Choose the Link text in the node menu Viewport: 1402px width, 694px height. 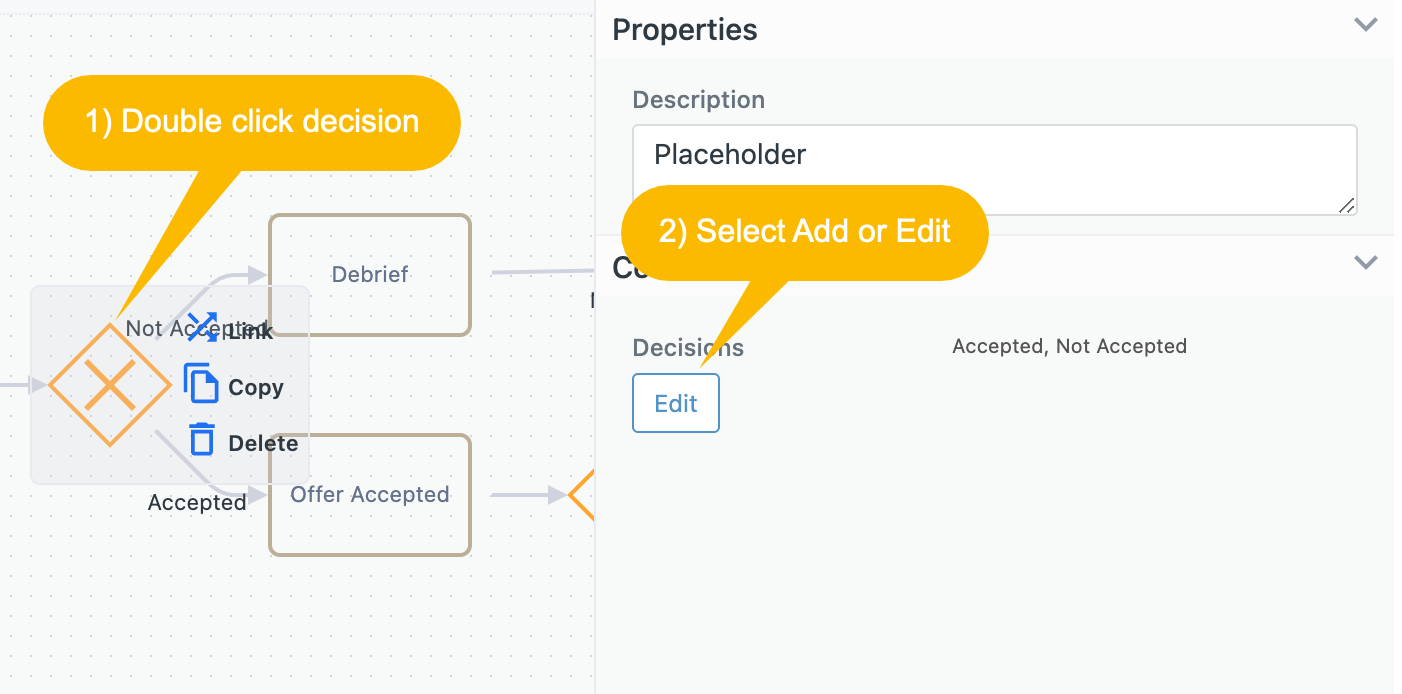coord(250,331)
